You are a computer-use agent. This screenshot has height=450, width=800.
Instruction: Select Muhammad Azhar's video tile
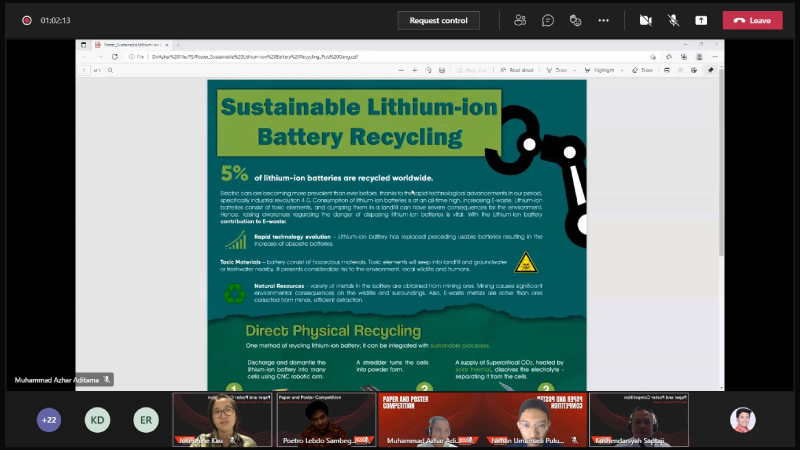tap(431, 419)
